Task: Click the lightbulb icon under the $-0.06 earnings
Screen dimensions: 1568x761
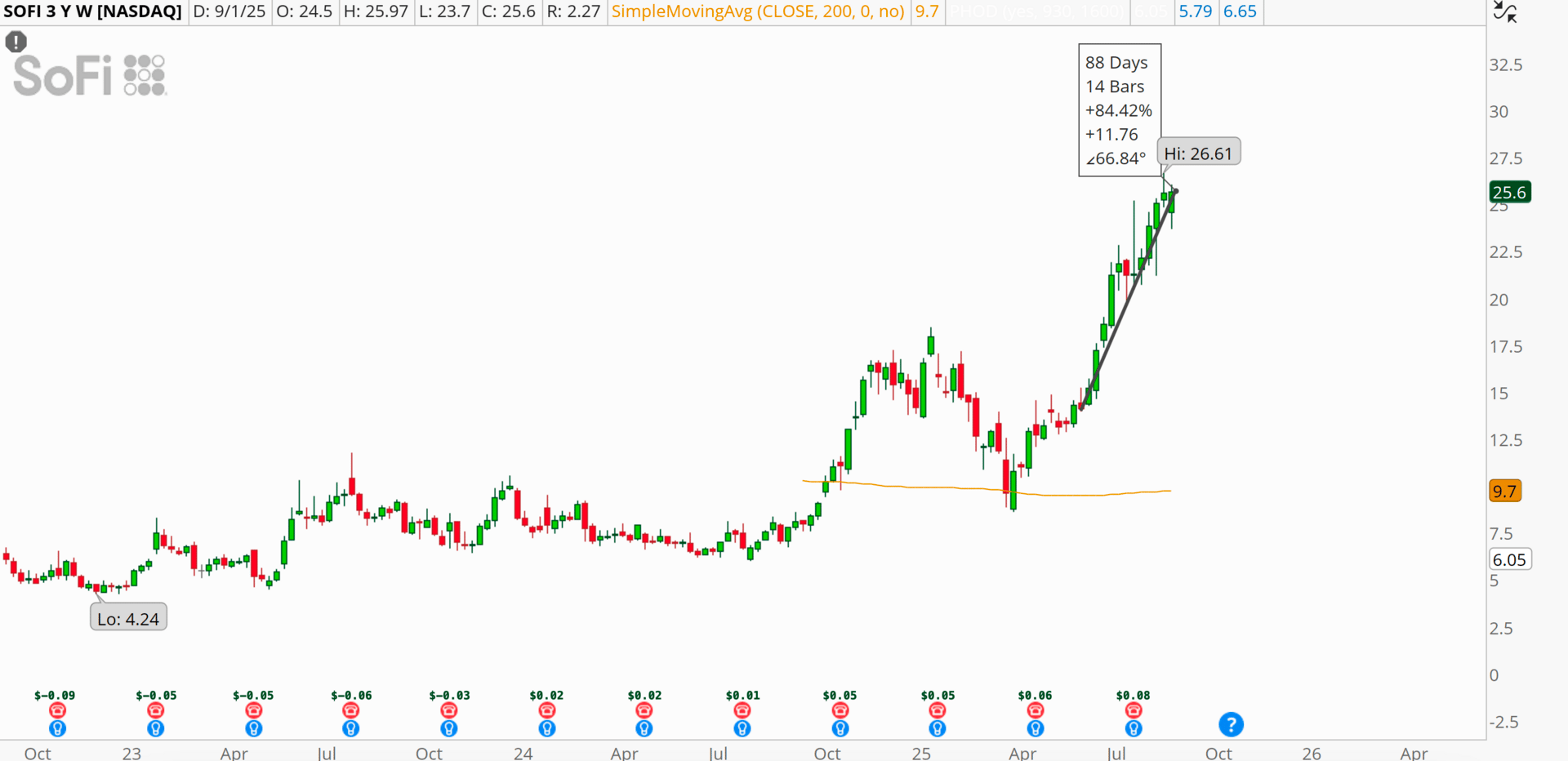Action: pyautogui.click(x=351, y=728)
